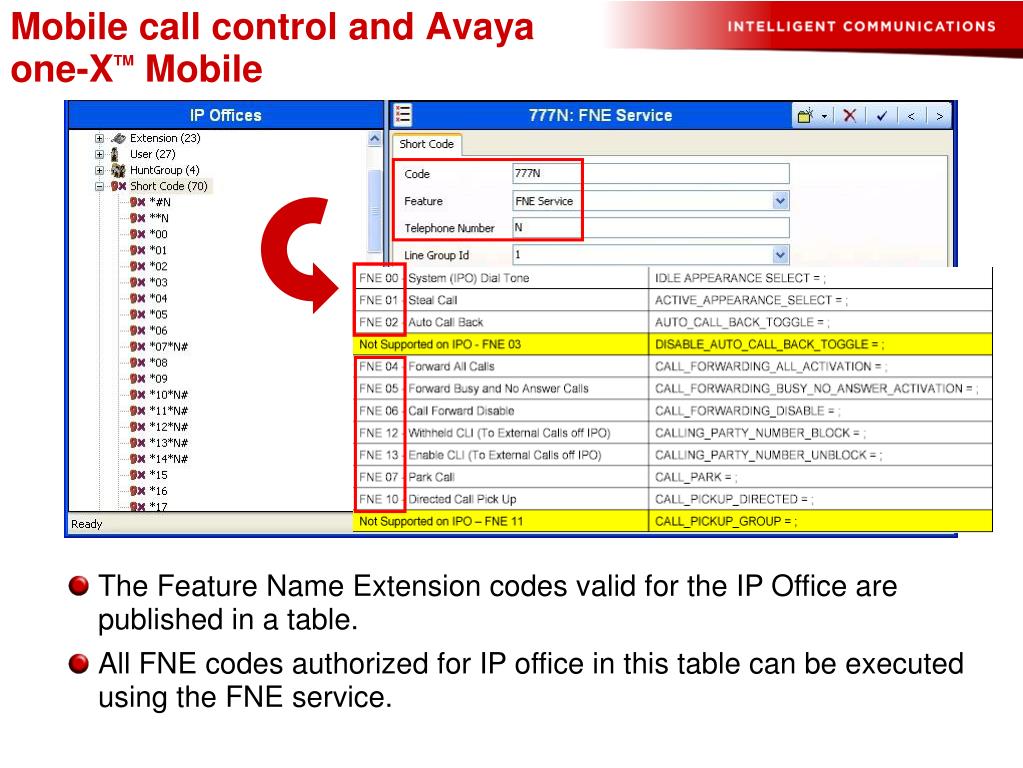This screenshot has height=768, width=1023.
Task: Select short code **N
Action: click(159, 219)
